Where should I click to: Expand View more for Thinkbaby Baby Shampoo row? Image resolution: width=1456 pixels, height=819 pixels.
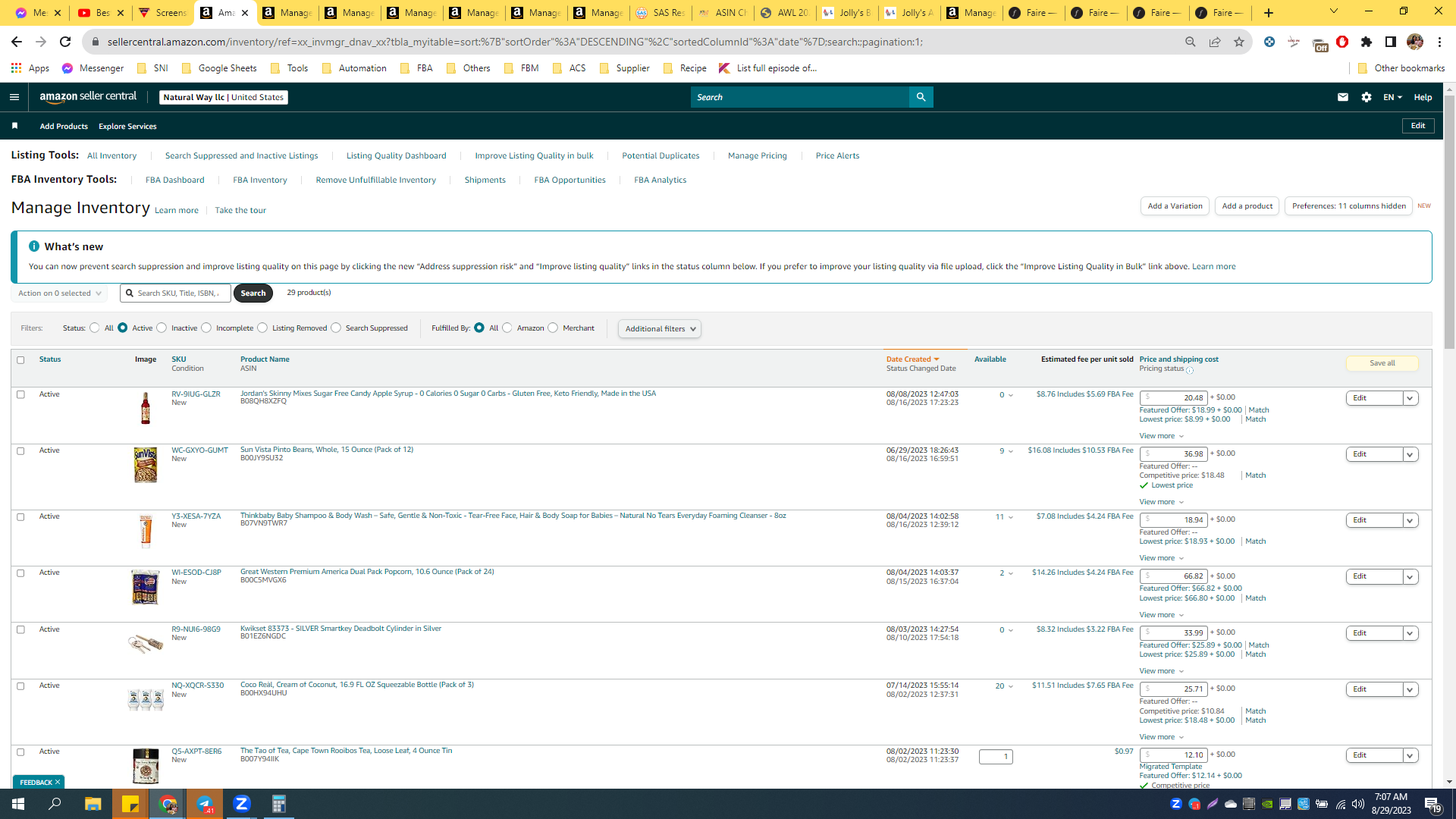pos(1162,558)
